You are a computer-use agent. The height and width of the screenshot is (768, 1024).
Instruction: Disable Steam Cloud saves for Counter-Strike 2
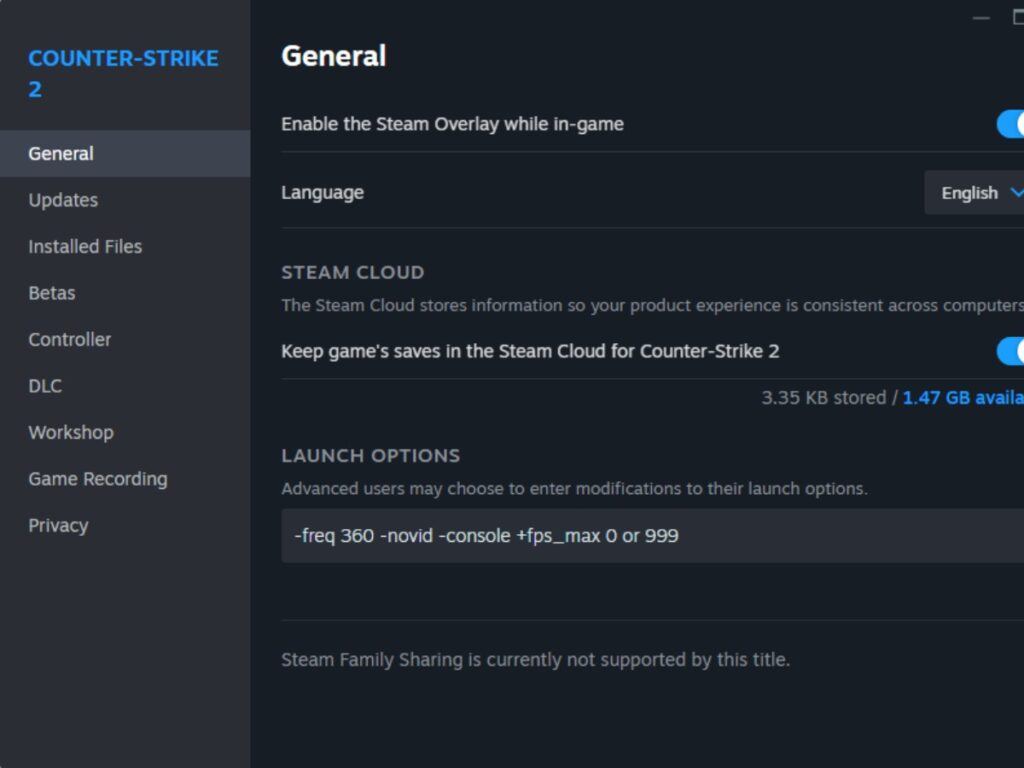[1010, 351]
